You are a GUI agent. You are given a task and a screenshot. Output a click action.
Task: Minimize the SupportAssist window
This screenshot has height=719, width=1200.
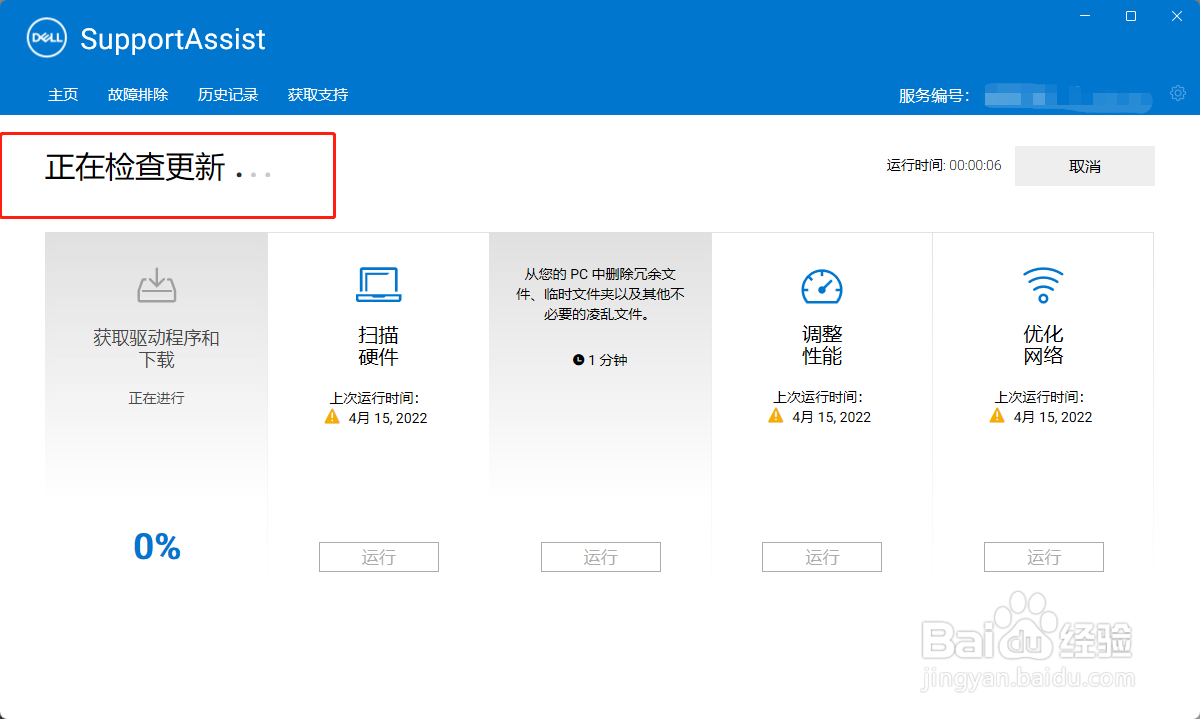[1085, 16]
